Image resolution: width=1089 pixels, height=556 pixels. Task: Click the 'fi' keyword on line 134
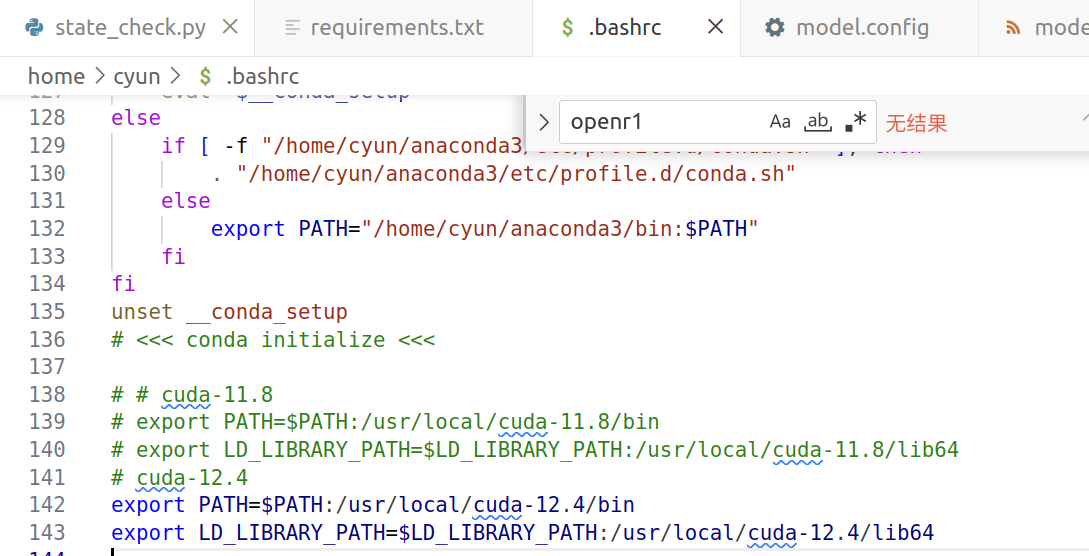pos(124,284)
